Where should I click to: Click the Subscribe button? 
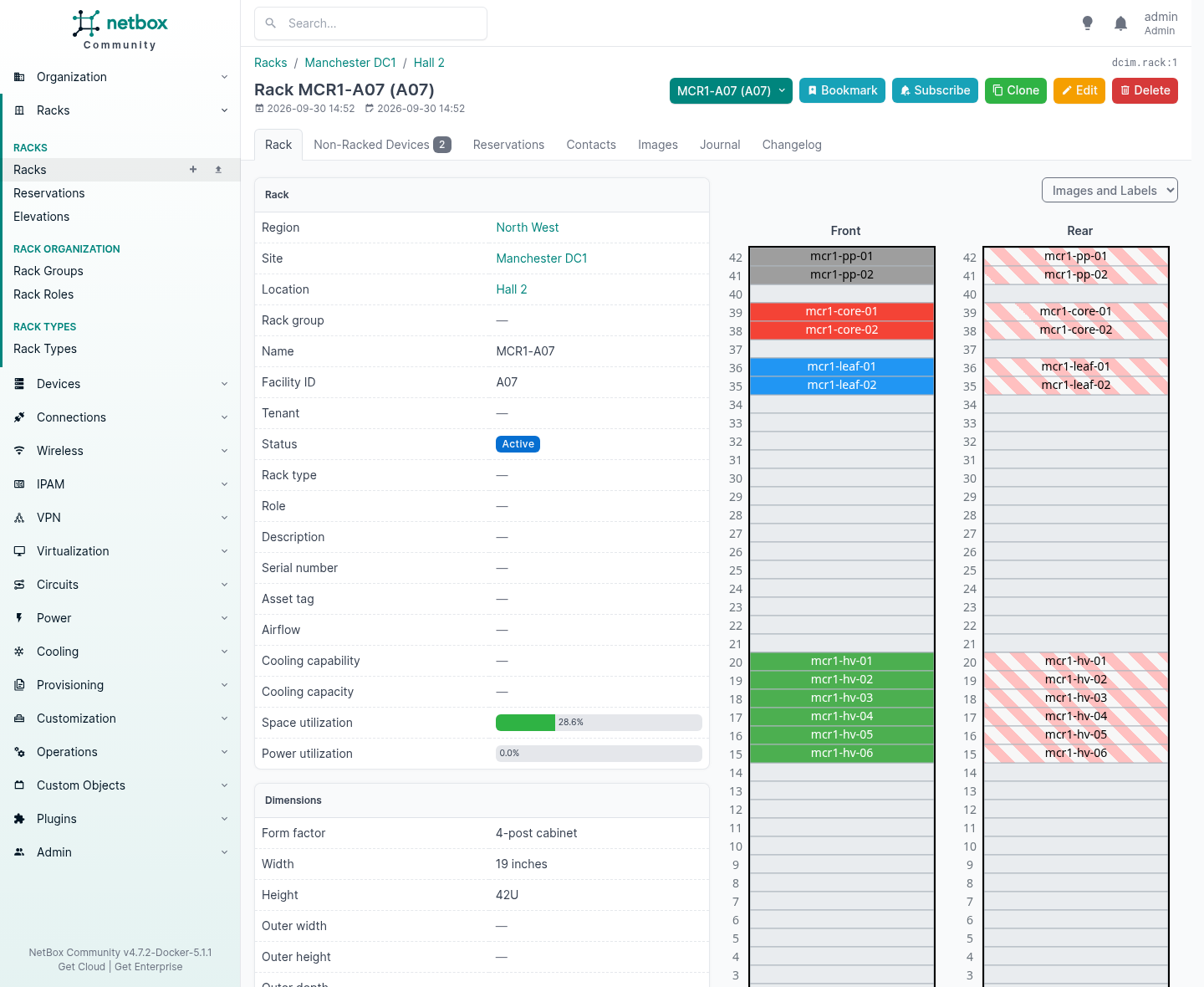[x=936, y=90]
